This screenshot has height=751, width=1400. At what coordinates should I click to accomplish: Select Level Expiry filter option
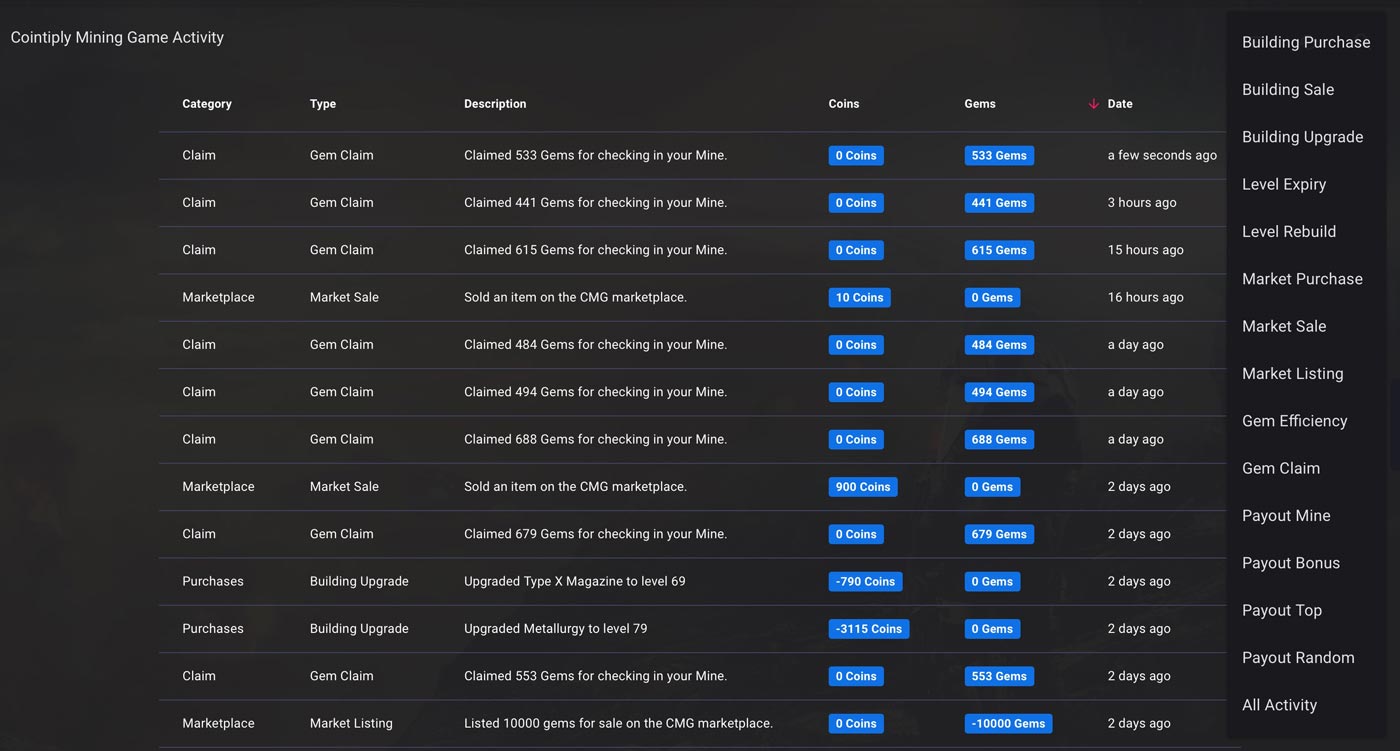point(1284,184)
